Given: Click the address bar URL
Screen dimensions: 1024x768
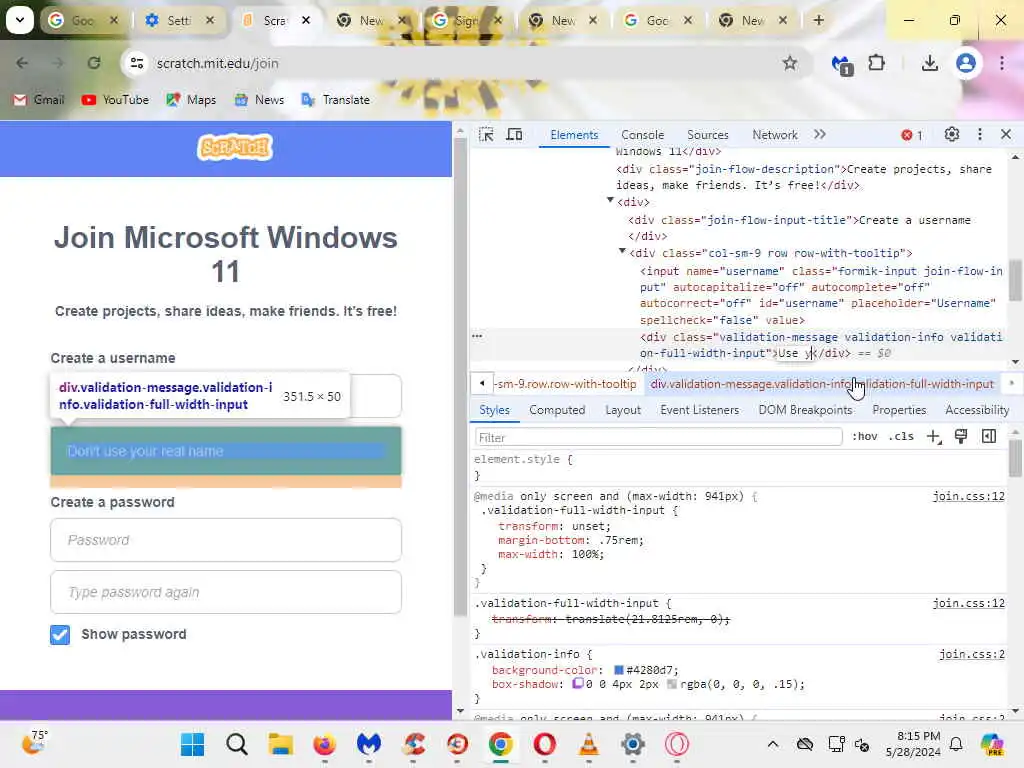Looking at the screenshot, I should pos(217,63).
